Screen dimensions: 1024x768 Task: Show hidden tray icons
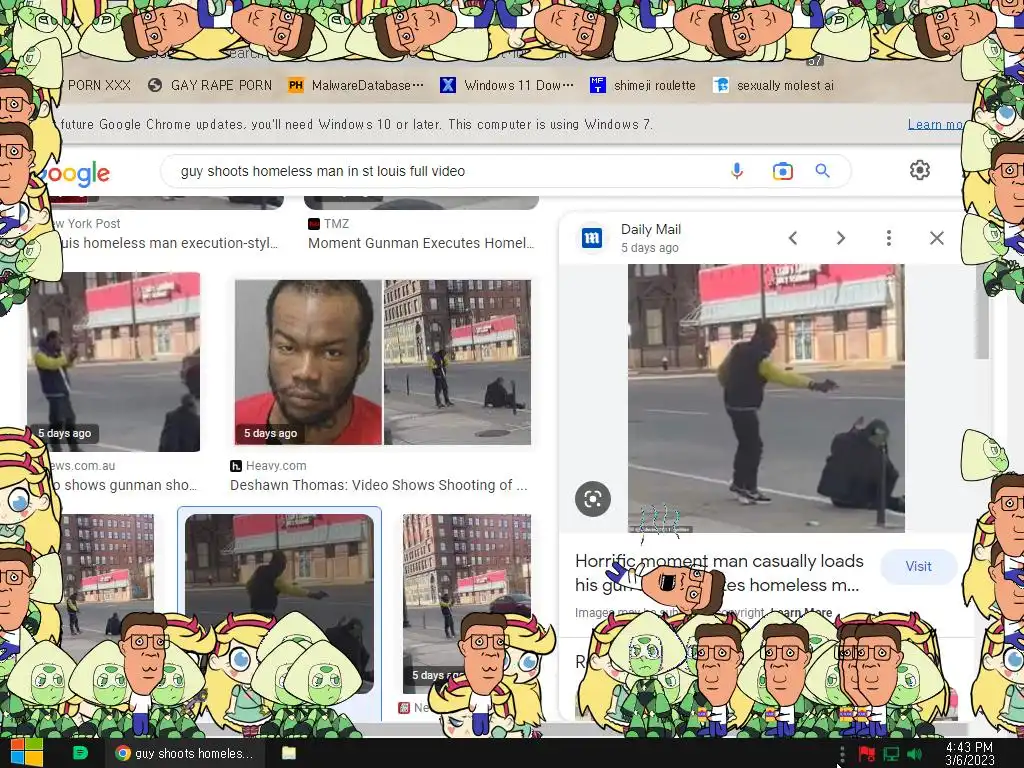(842, 754)
